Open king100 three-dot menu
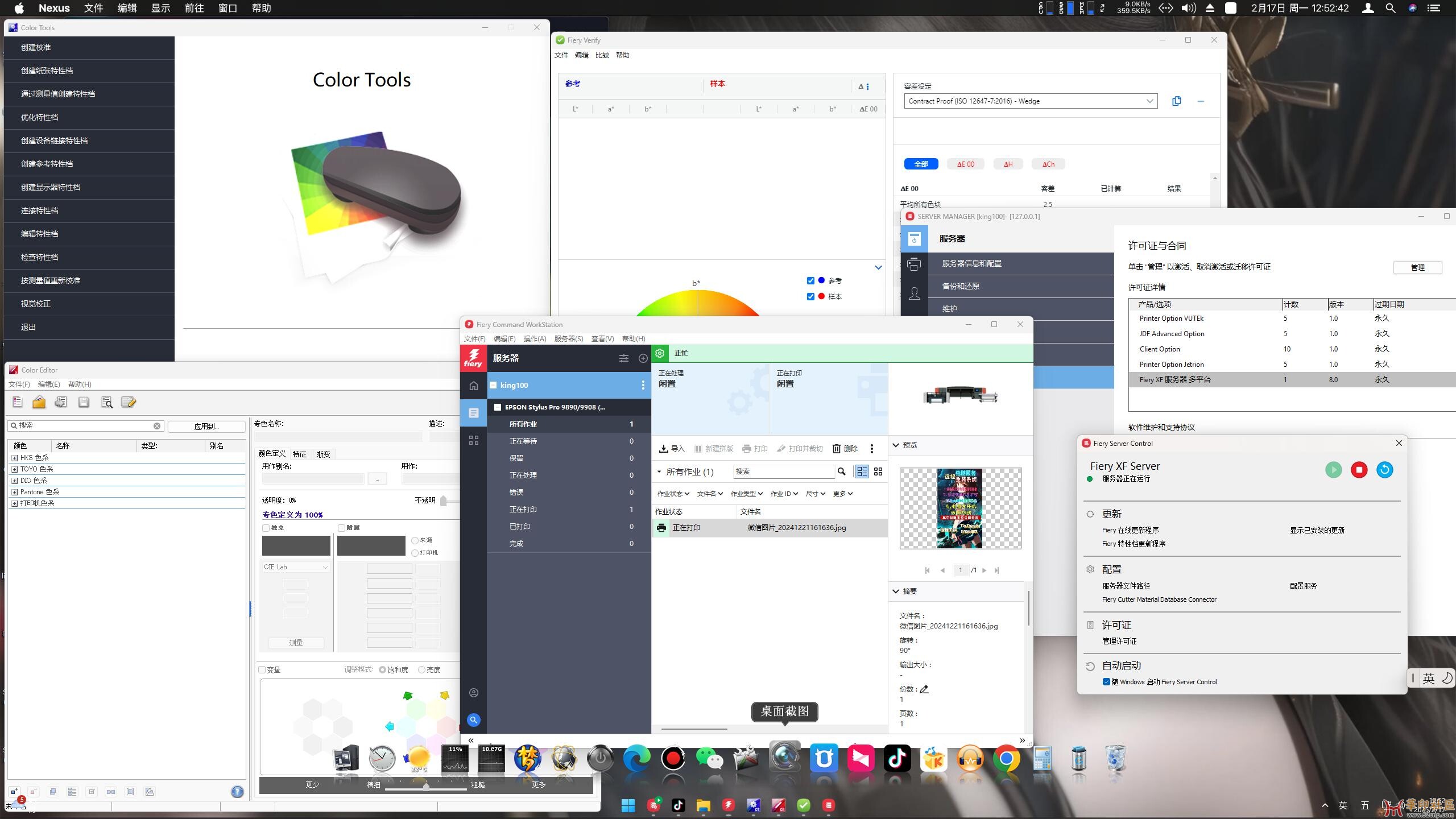The width and height of the screenshot is (1456, 819). [x=643, y=385]
